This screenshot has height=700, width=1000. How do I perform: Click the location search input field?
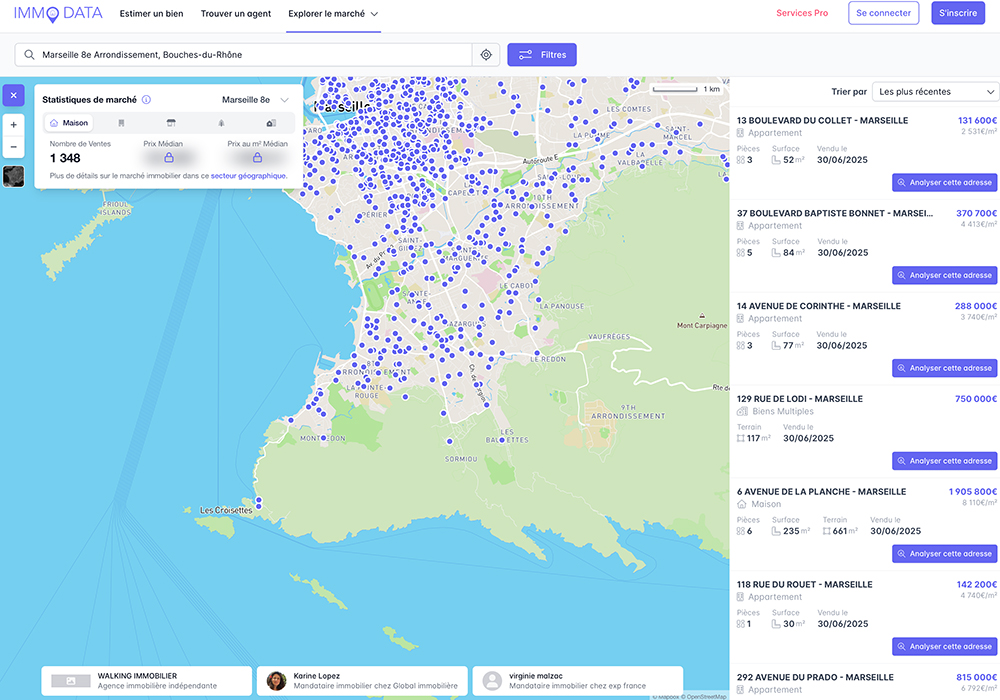(x=250, y=55)
